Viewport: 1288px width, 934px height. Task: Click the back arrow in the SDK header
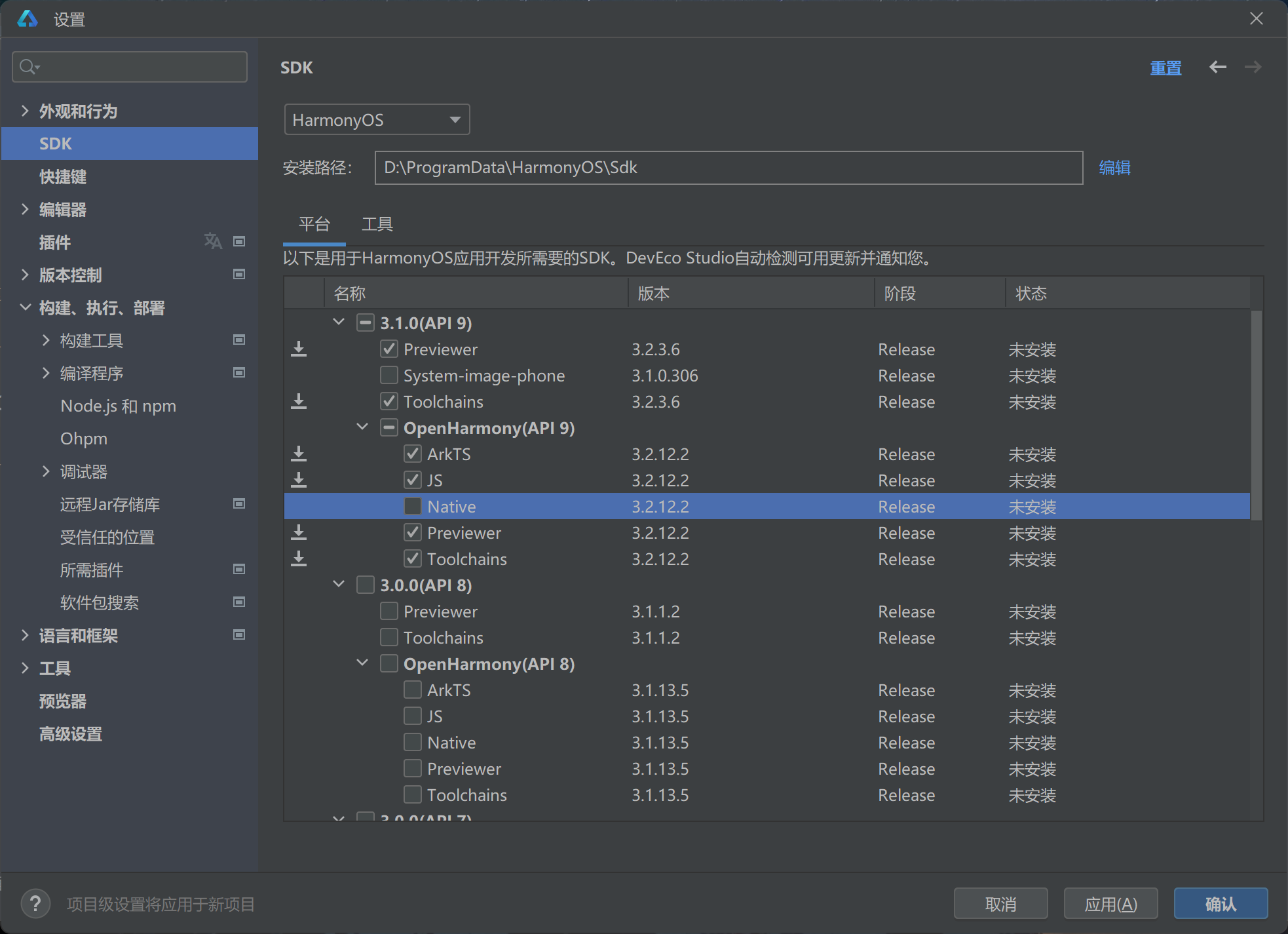1218,67
